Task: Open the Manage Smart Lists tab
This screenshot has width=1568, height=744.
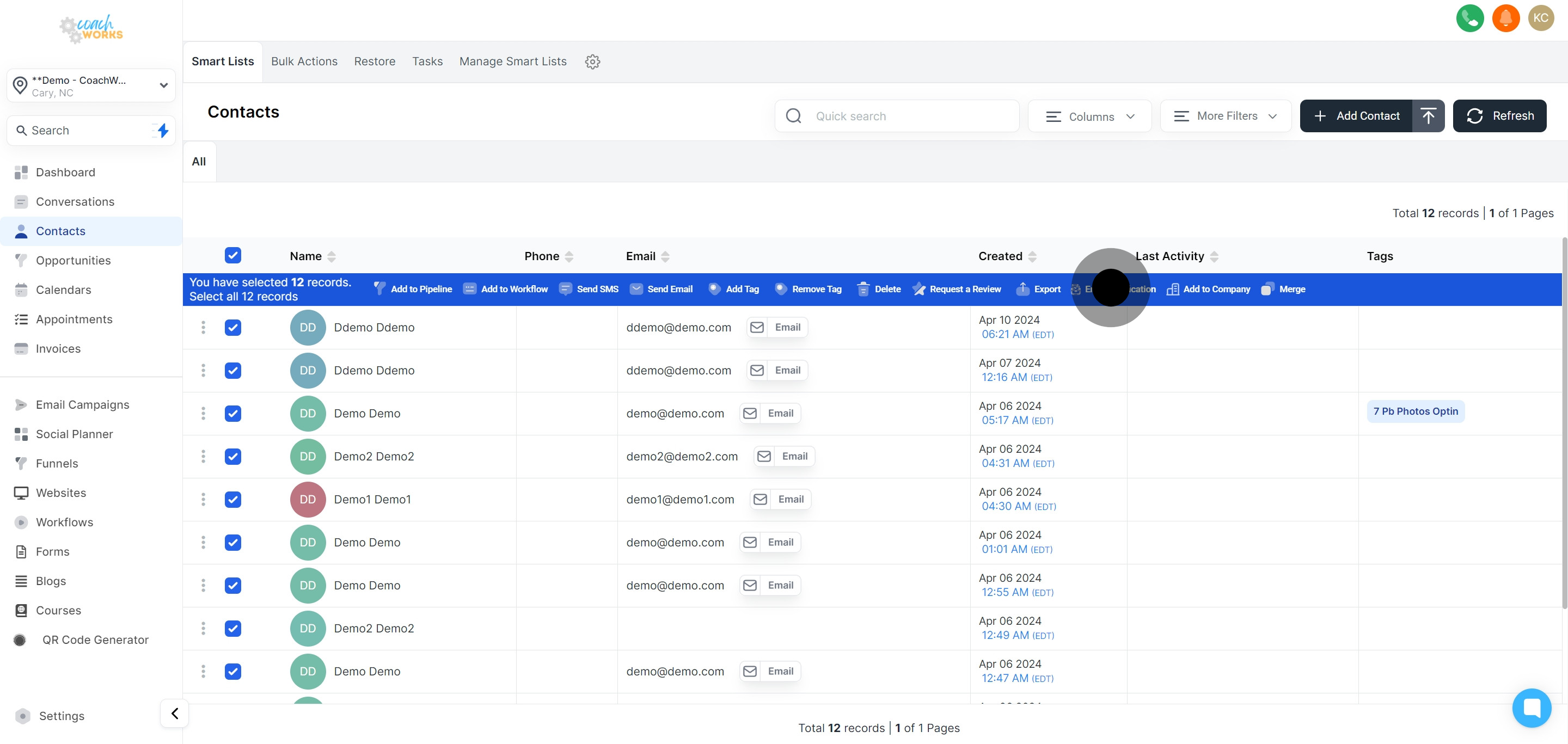Action: (512, 62)
